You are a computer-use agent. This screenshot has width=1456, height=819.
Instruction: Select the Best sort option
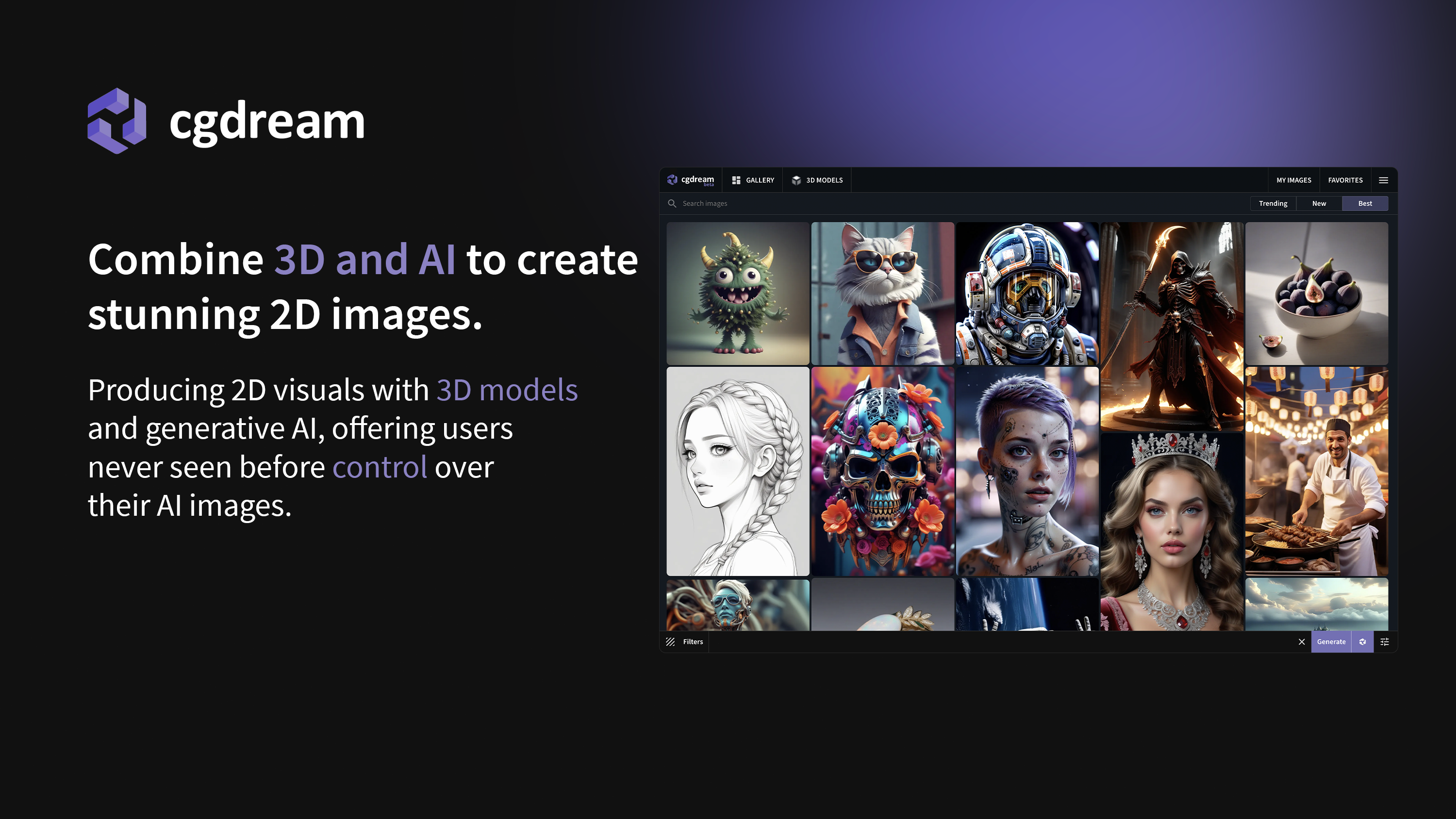tap(1364, 203)
